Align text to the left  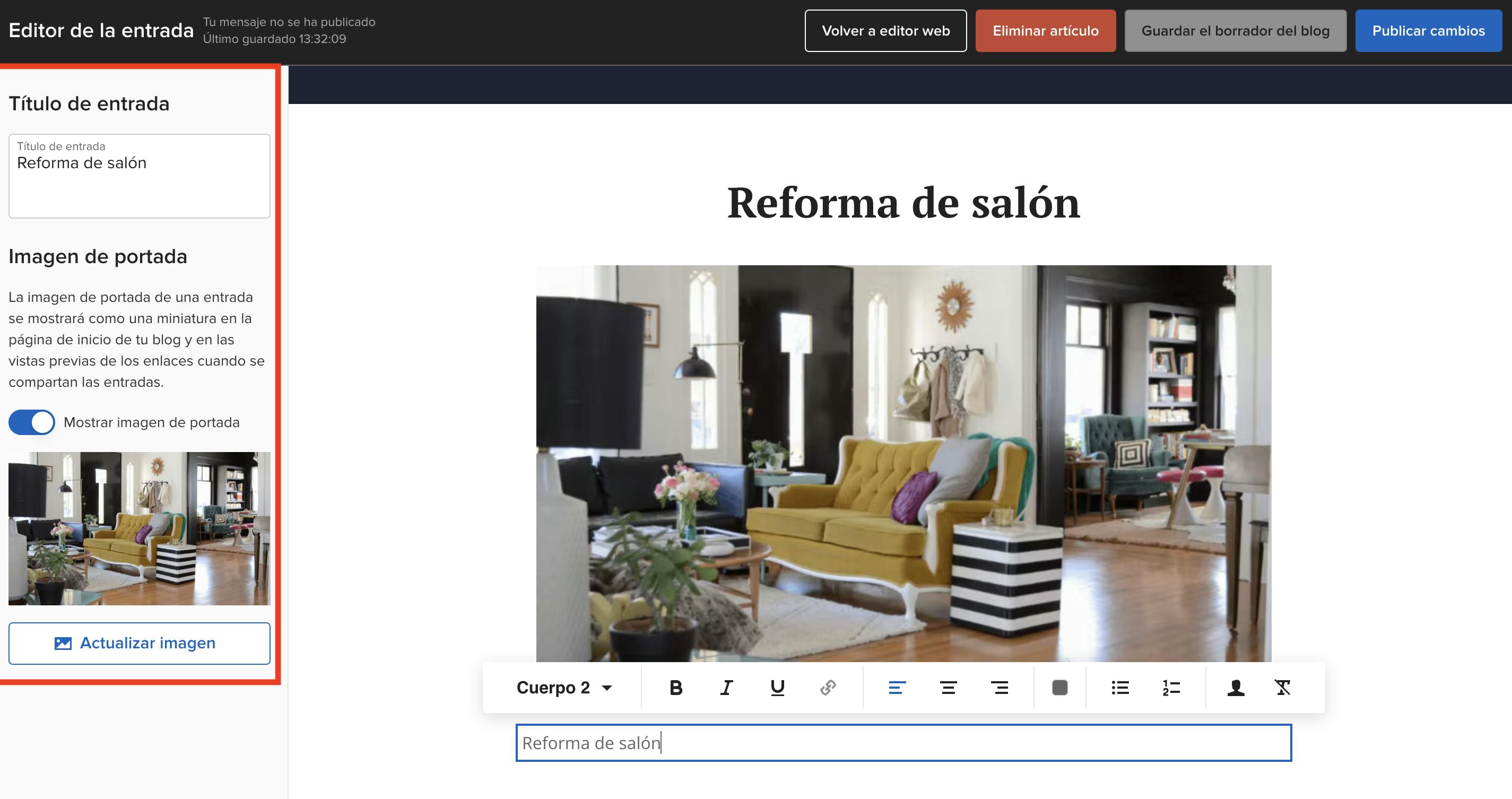point(898,688)
